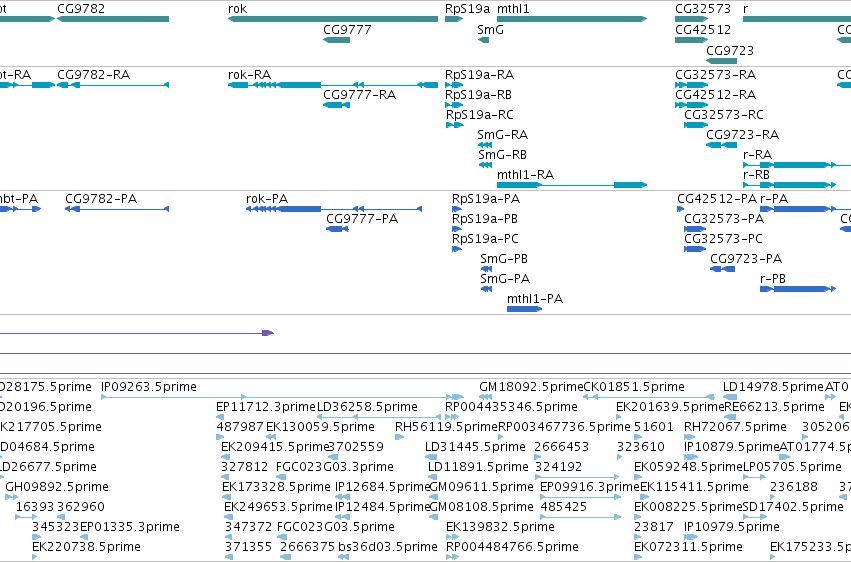Click the r-RA transcript label
The height and width of the screenshot is (562, 851).
[757, 155]
